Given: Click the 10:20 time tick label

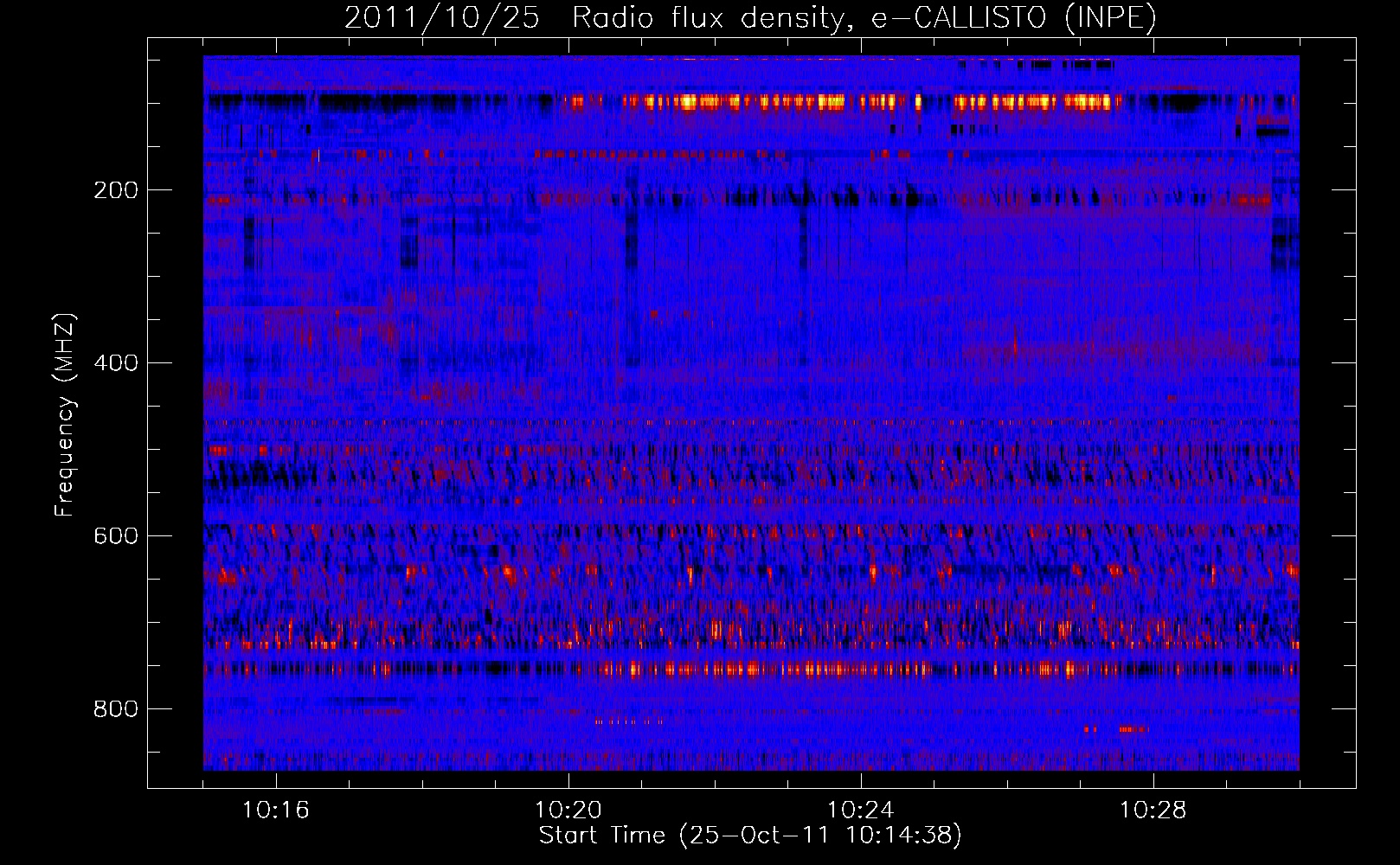Looking at the screenshot, I should (x=568, y=811).
